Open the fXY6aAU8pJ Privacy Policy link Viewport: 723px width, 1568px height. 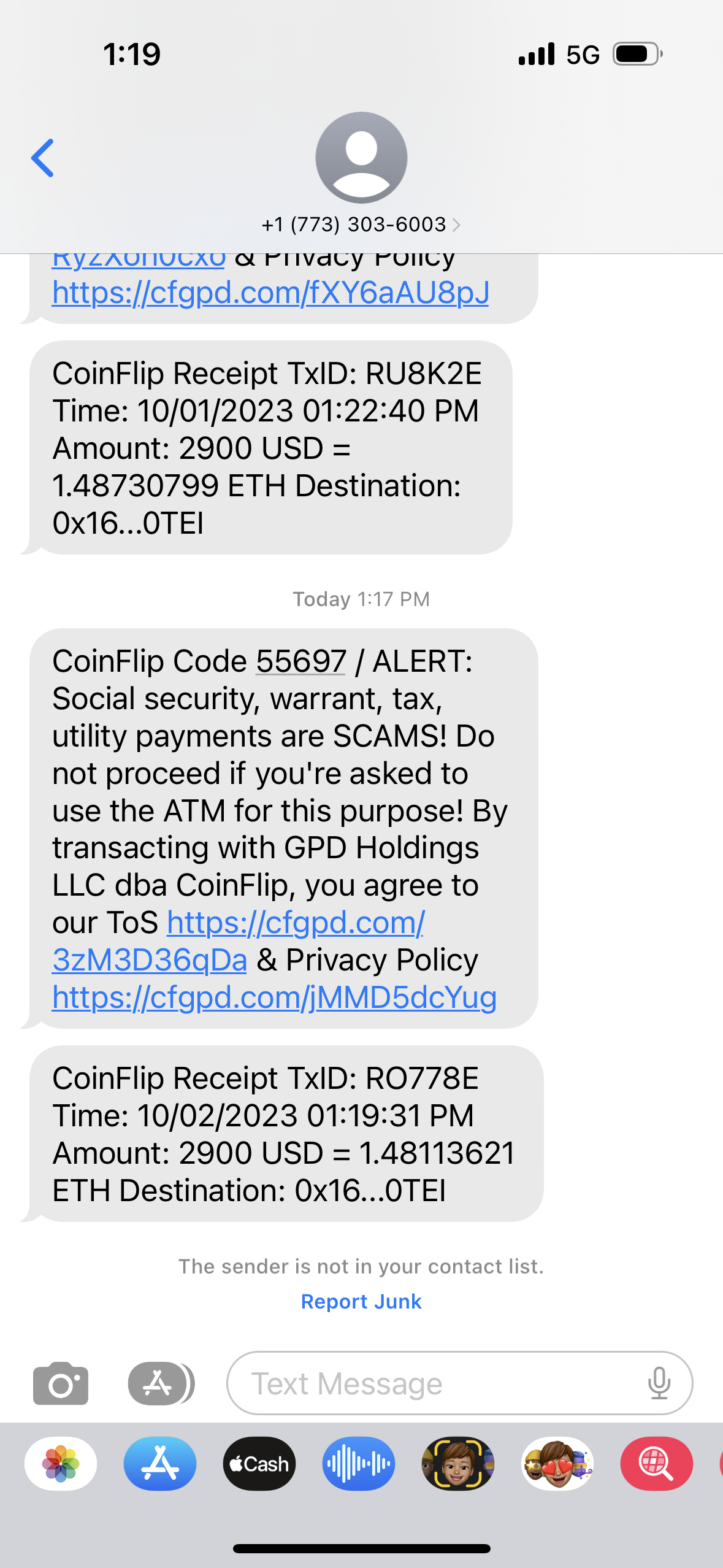click(270, 293)
